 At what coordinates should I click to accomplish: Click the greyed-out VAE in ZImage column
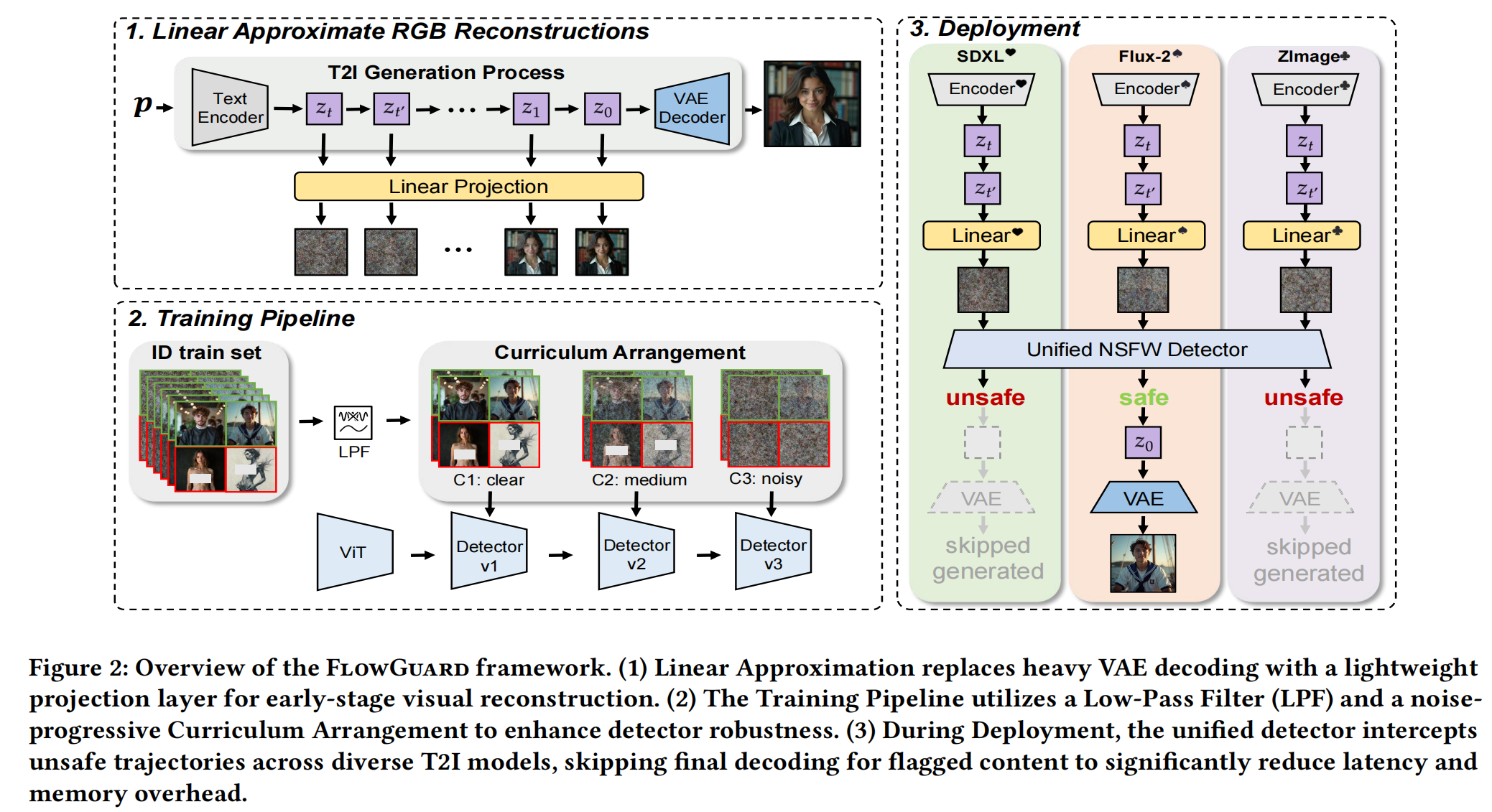pyautogui.click(x=1300, y=498)
